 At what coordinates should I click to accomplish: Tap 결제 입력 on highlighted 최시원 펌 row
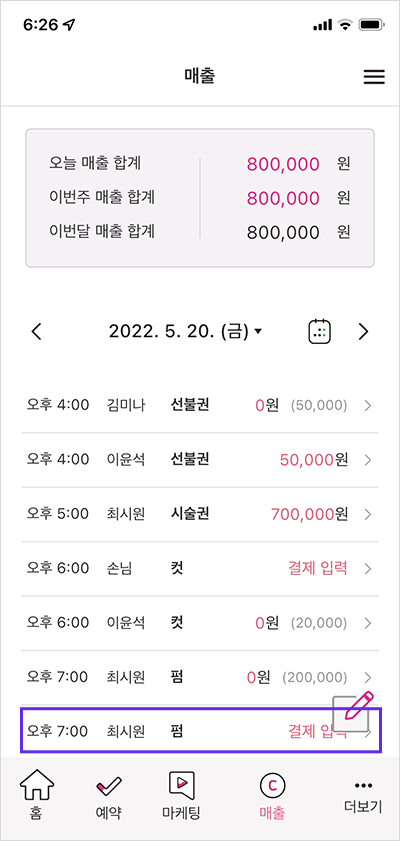pyautogui.click(x=317, y=731)
